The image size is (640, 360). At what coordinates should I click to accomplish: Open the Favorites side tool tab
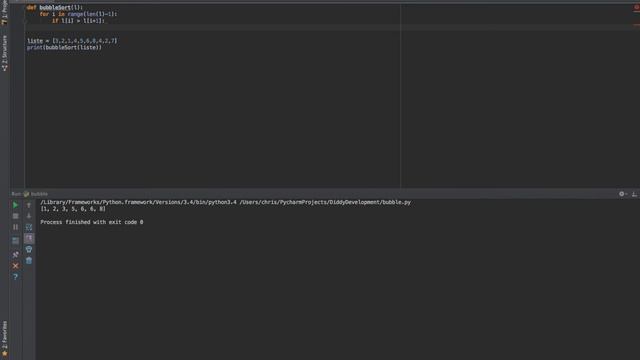coord(4,339)
